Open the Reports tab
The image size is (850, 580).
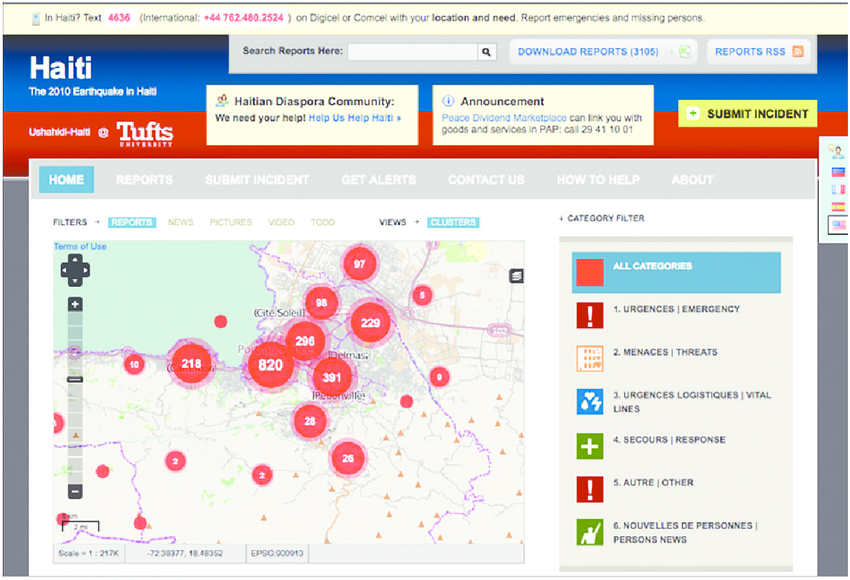[x=144, y=180]
